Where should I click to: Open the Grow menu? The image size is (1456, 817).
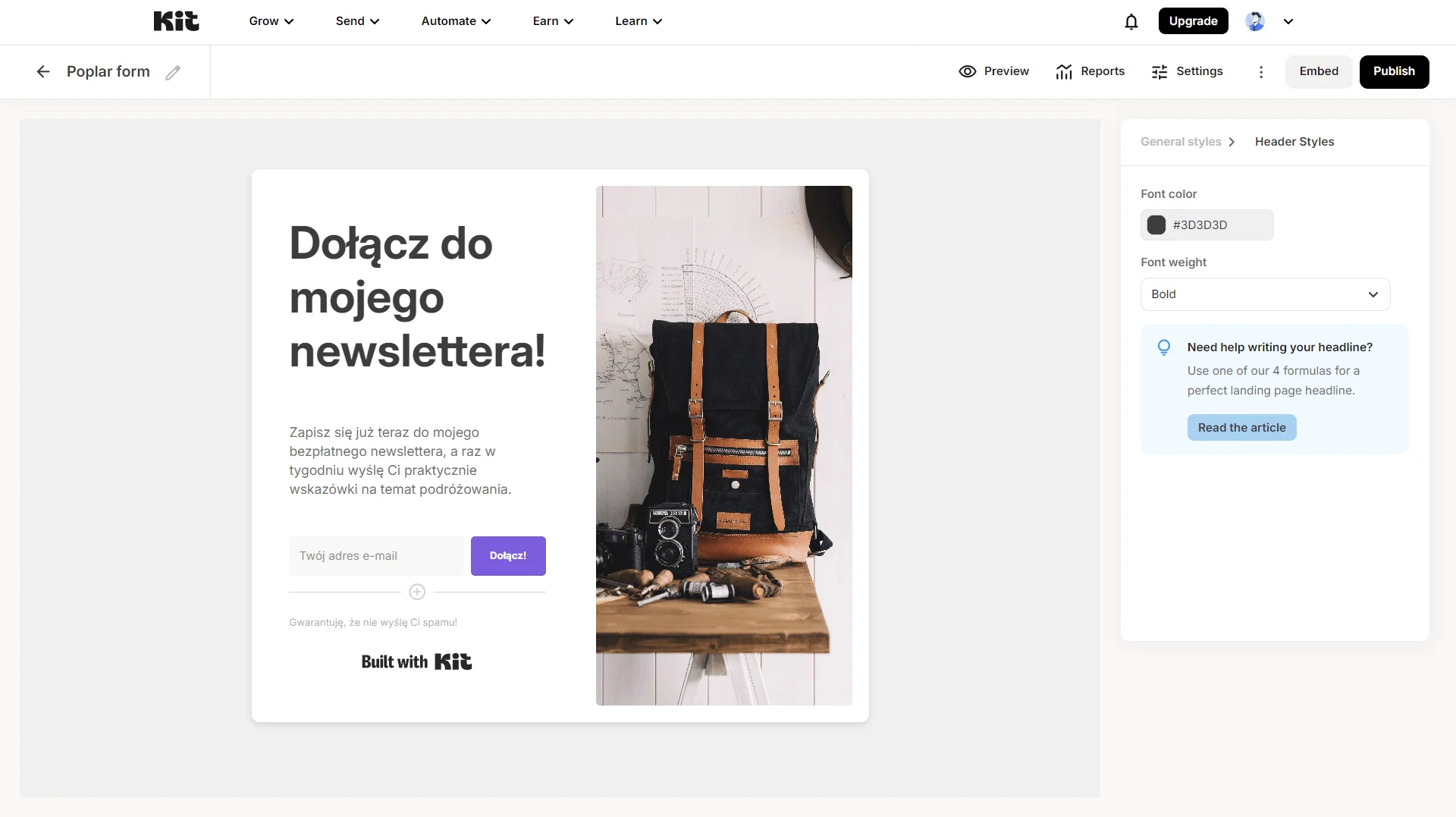point(271,21)
